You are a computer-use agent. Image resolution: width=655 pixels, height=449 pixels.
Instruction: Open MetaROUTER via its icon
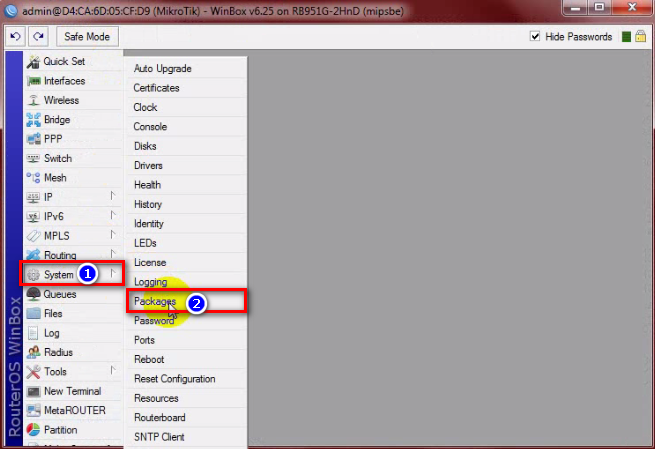tap(33, 410)
